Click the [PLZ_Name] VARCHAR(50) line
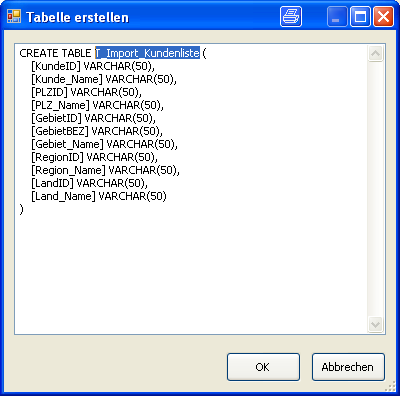The width and height of the screenshot is (400, 396). click(x=98, y=105)
